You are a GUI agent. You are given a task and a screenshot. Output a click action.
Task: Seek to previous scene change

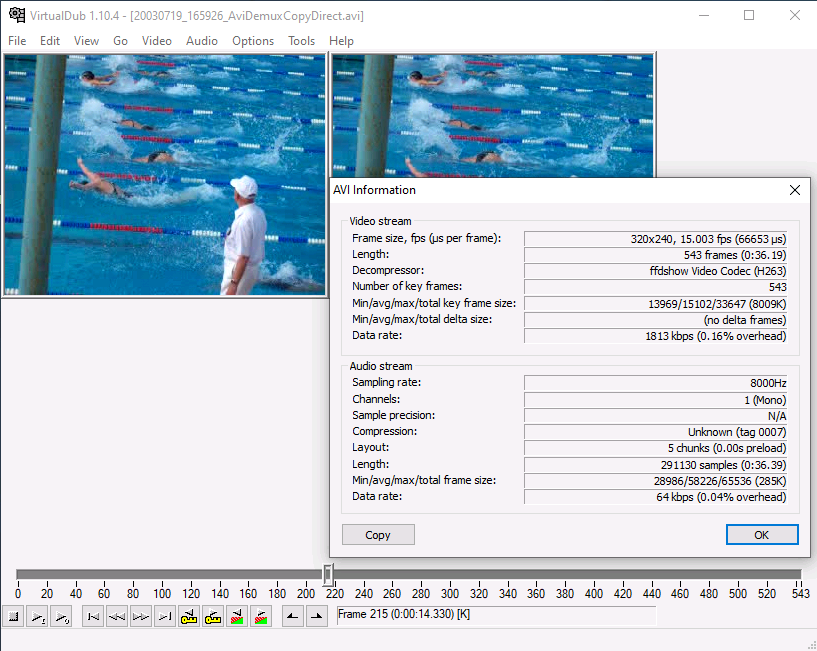pos(237,617)
